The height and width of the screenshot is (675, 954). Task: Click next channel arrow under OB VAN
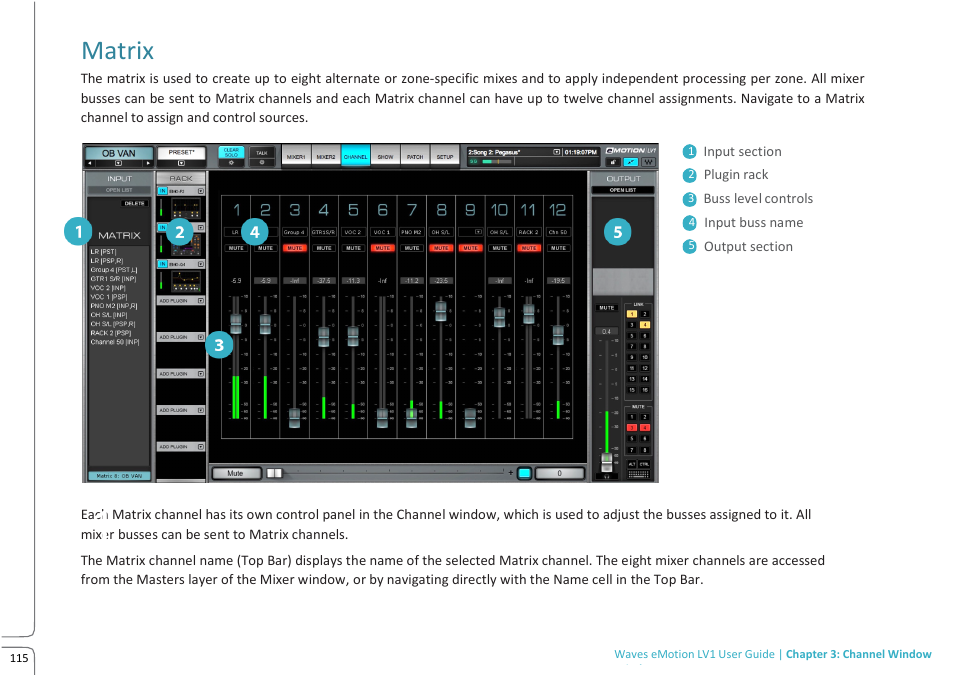click(x=147, y=163)
